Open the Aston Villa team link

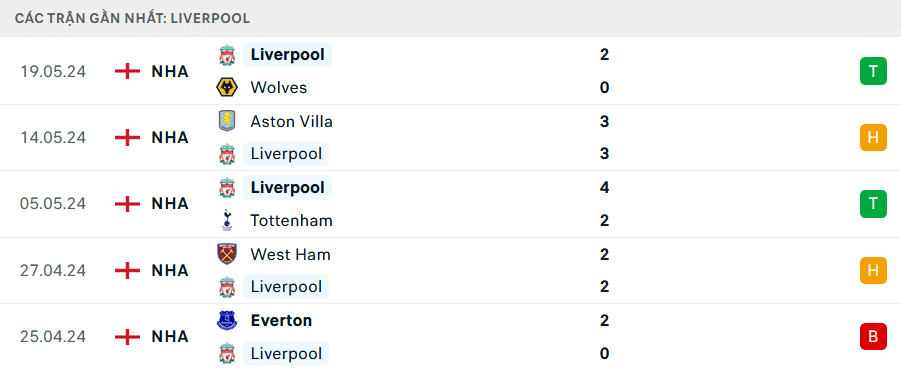291,121
